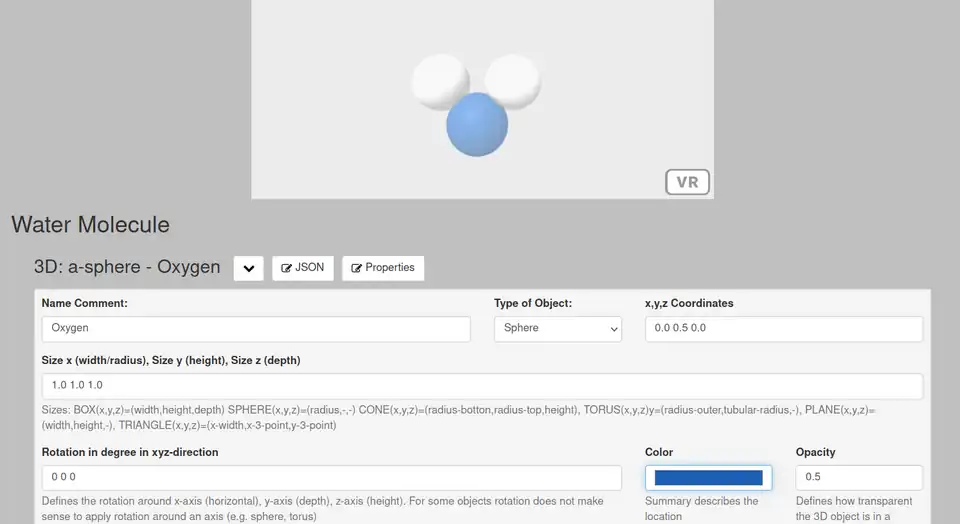Click the 'Sizes: BOX(x,y,z)' help text
Image resolution: width=960 pixels, height=524 pixels.
tap(458, 417)
